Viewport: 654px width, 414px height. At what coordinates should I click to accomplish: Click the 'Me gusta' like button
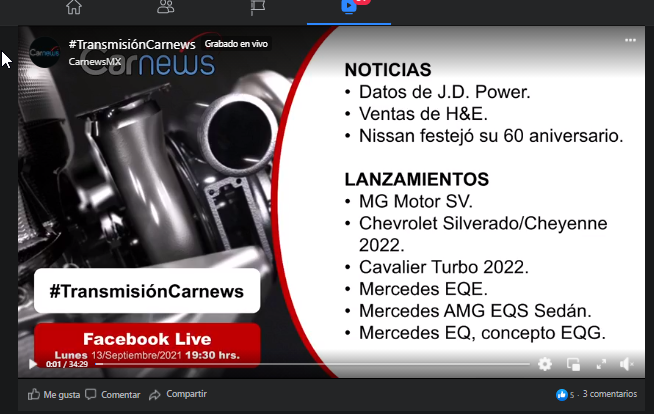pyautogui.click(x=54, y=394)
